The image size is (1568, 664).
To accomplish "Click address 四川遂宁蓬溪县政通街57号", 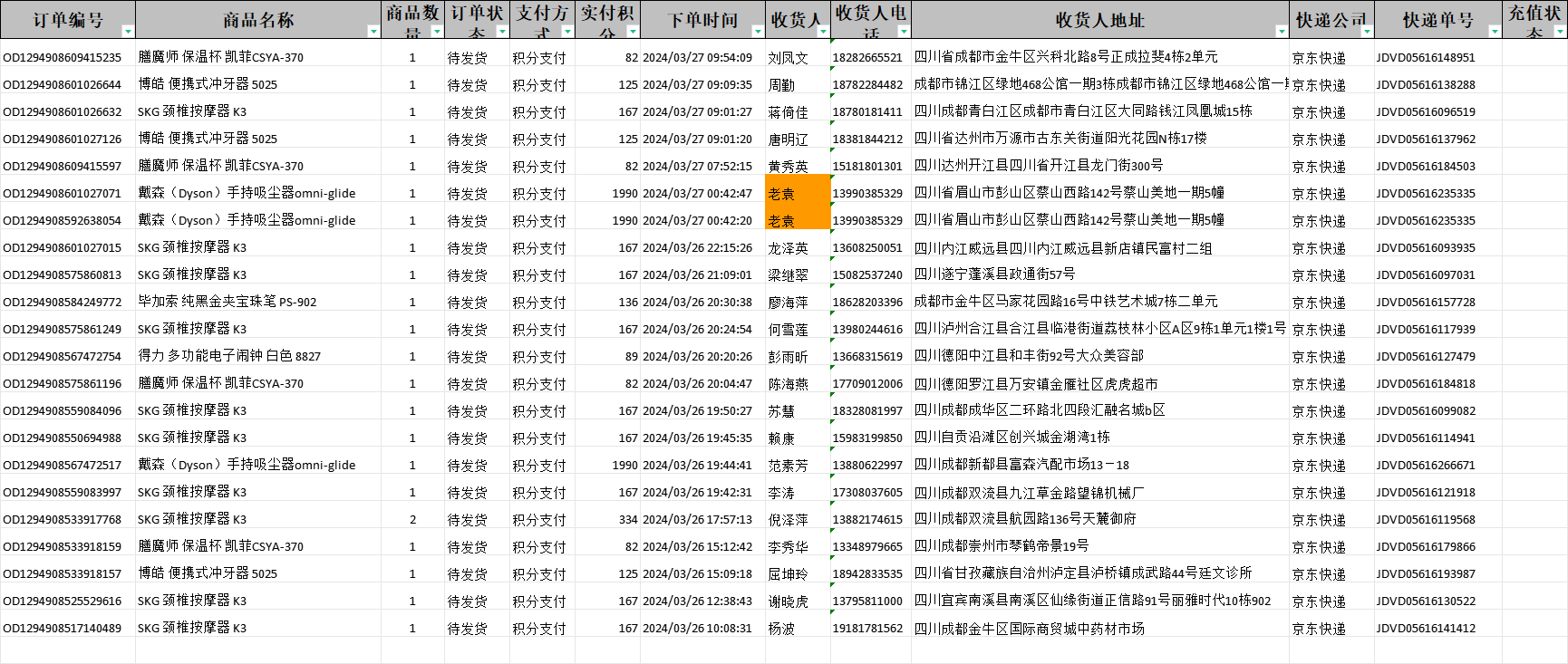I will (994, 274).
